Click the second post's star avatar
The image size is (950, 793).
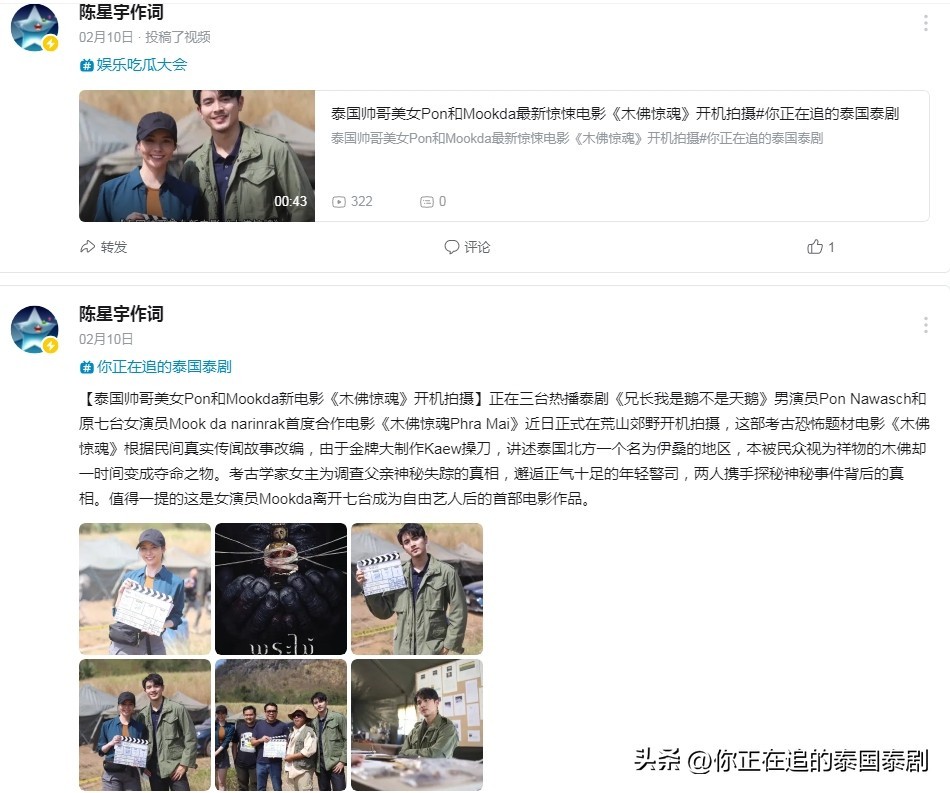[x=35, y=329]
